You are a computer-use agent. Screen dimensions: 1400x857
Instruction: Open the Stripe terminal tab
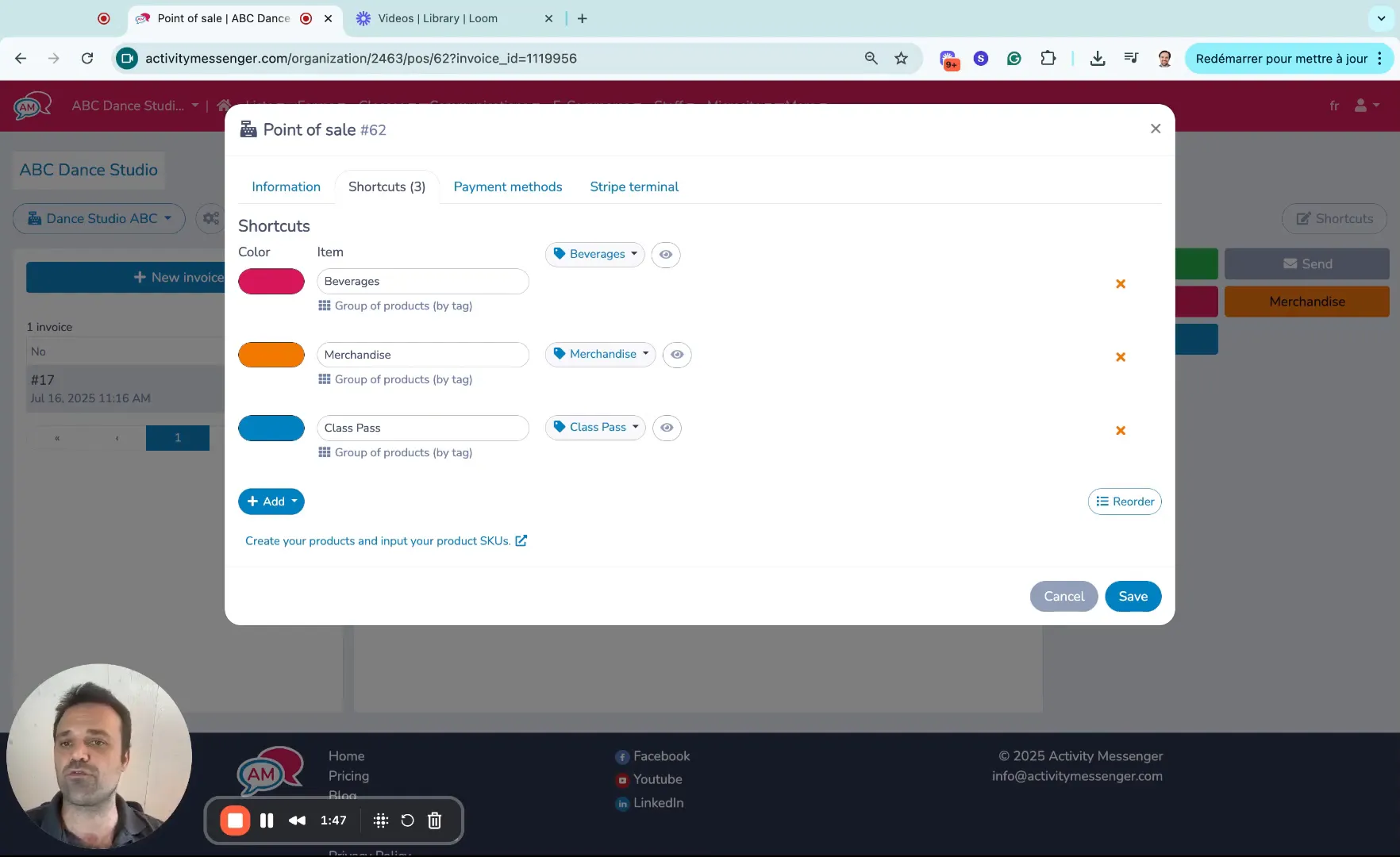pyautogui.click(x=633, y=187)
